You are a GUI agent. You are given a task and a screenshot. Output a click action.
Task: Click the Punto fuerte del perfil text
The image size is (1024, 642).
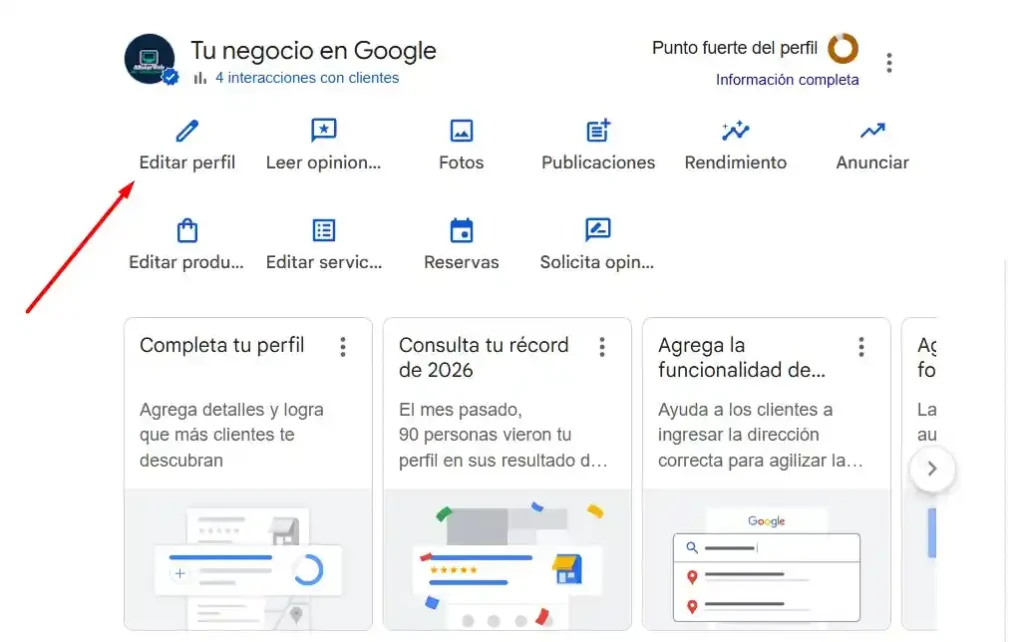click(735, 48)
